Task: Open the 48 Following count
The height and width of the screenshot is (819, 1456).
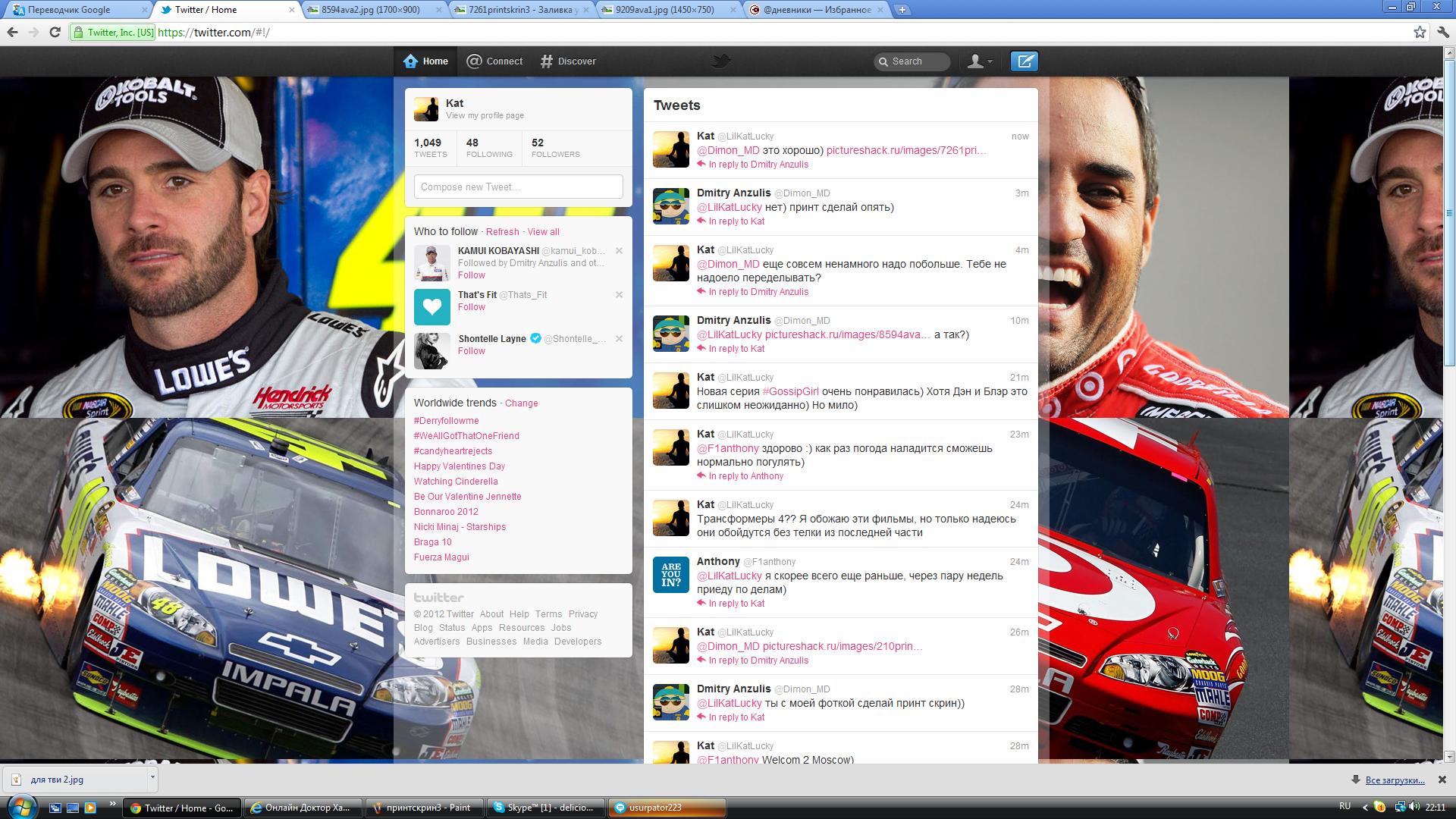Action: tap(489, 148)
